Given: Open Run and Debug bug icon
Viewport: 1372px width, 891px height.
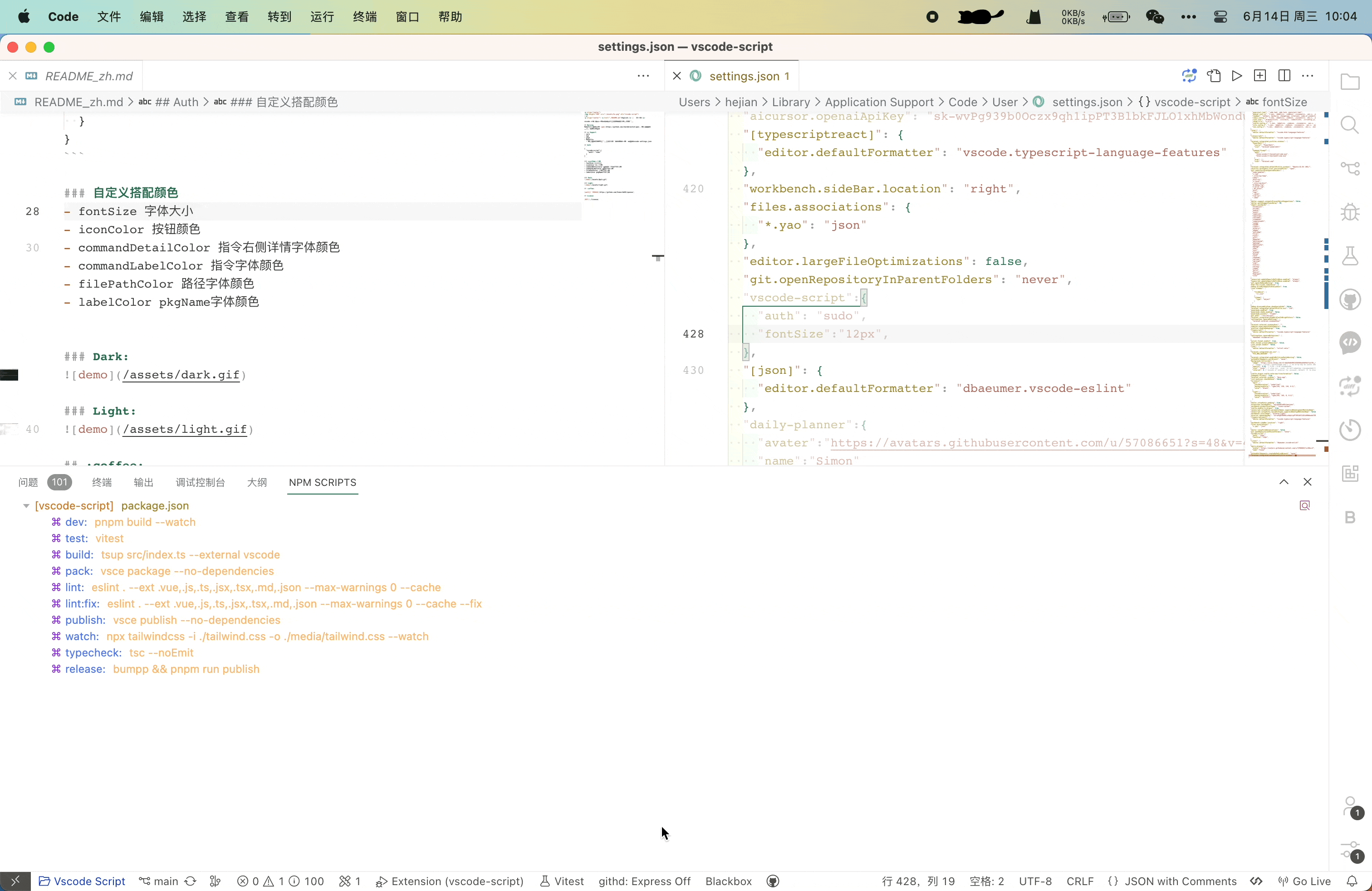Looking at the screenshot, I should pos(1350,212).
